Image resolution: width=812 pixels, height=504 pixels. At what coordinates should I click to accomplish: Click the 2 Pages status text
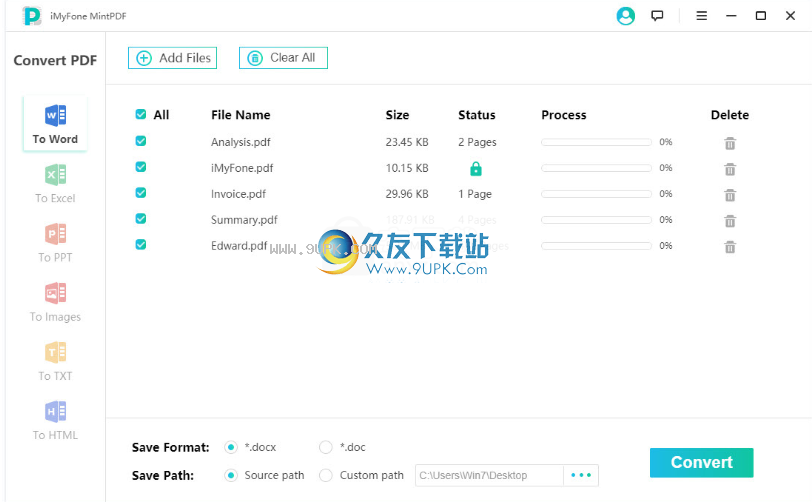[x=477, y=142]
